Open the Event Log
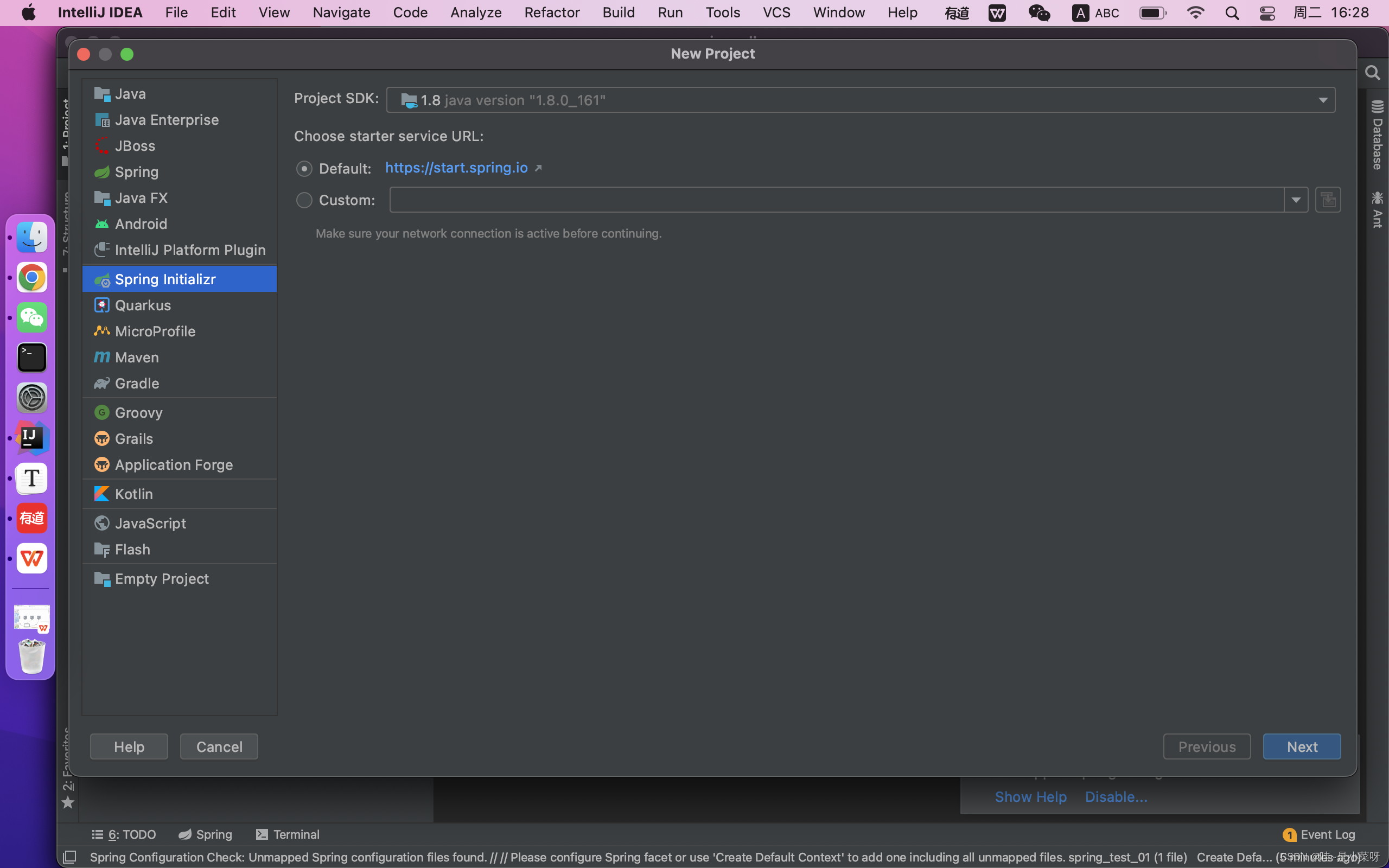1389x868 pixels. (x=1319, y=834)
